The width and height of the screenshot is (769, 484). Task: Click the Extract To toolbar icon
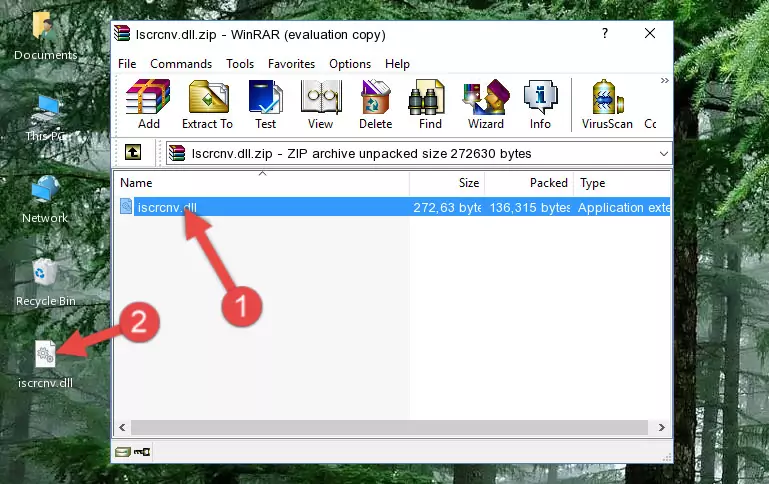coord(207,104)
